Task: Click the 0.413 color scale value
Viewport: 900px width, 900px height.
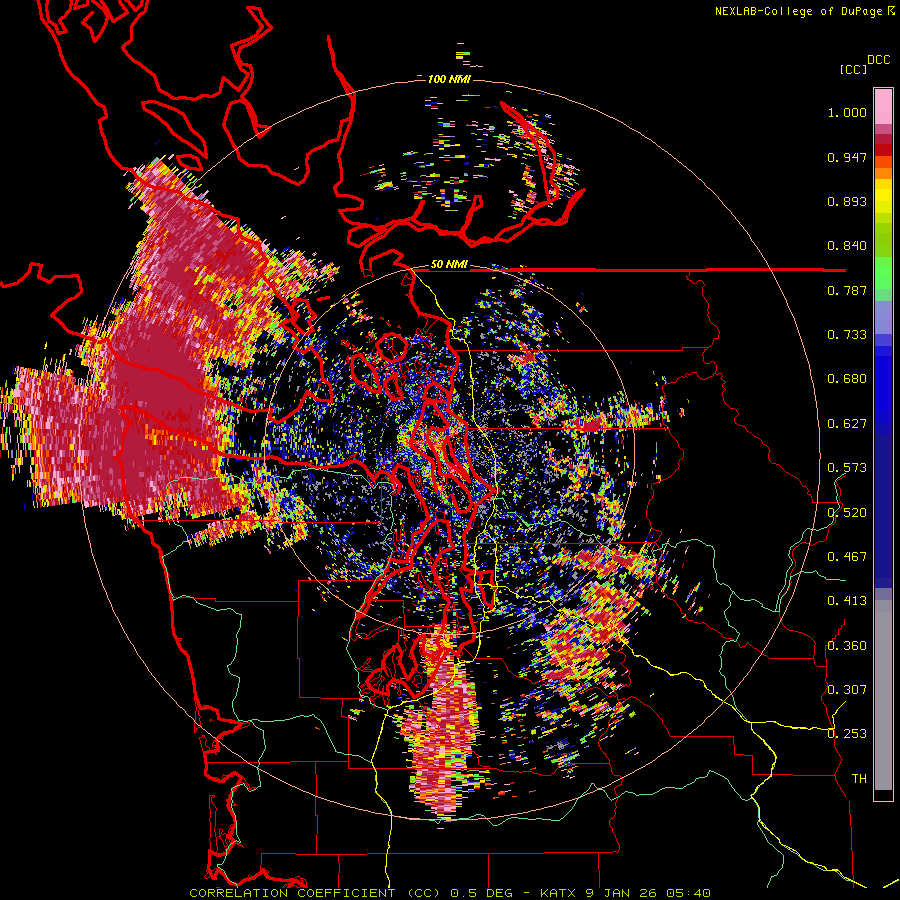Action: click(x=847, y=601)
